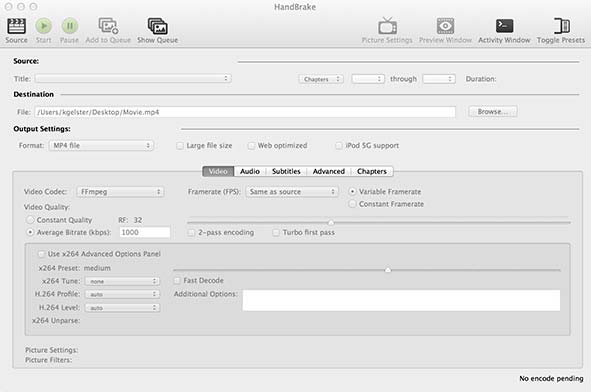Select the Constant Quality radio button
This screenshot has height=392, width=591.
coord(30,220)
